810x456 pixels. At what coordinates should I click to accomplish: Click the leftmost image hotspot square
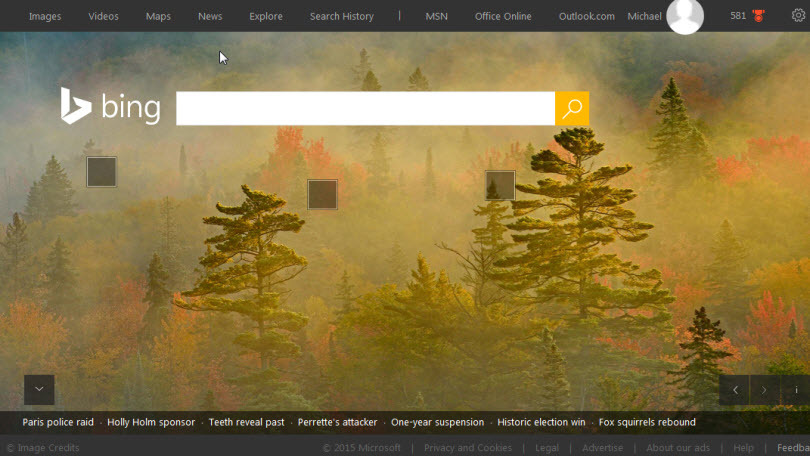[x=101, y=172]
